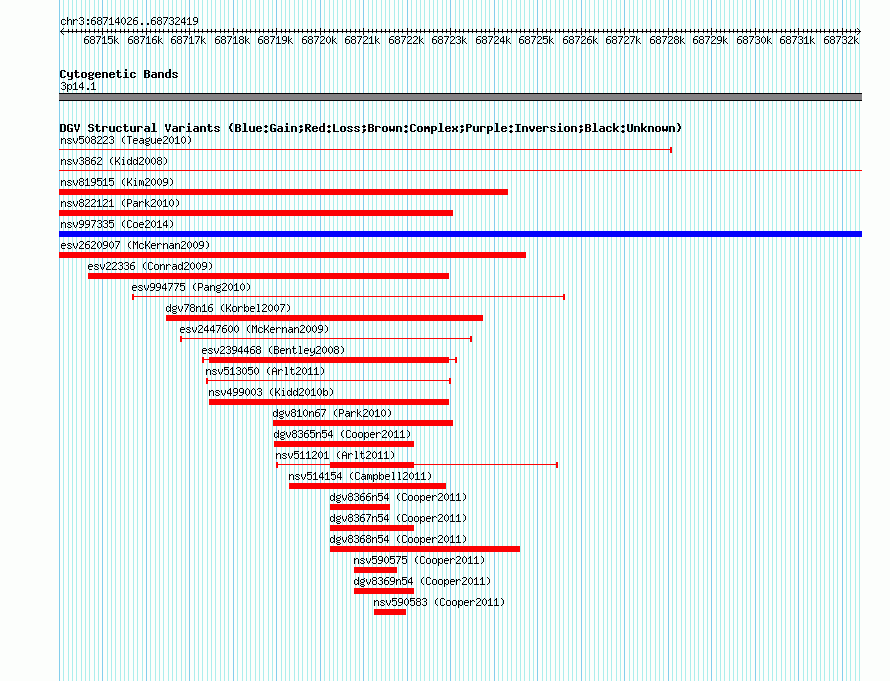The image size is (890, 681).
Task: Select the dgv8366n54 (Cooper2011) label
Action: click(398, 497)
